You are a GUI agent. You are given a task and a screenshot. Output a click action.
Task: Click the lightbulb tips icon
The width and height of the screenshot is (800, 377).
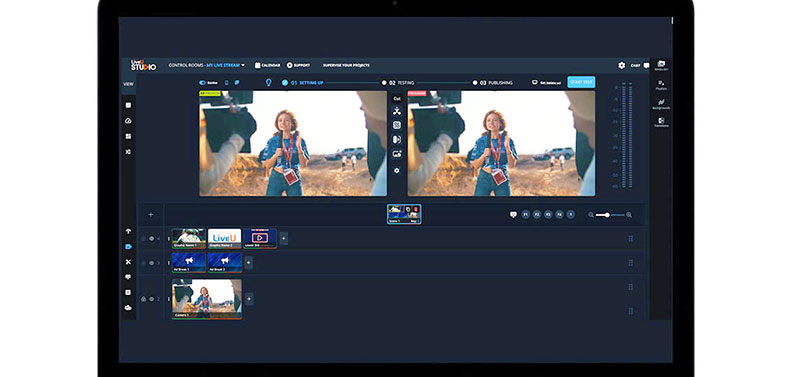coord(268,82)
